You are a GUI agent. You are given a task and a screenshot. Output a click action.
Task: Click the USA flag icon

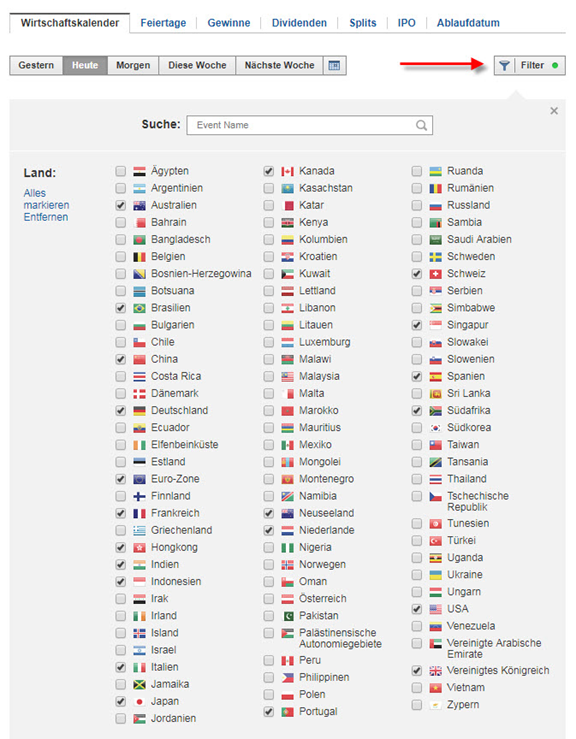pyautogui.click(x=436, y=609)
